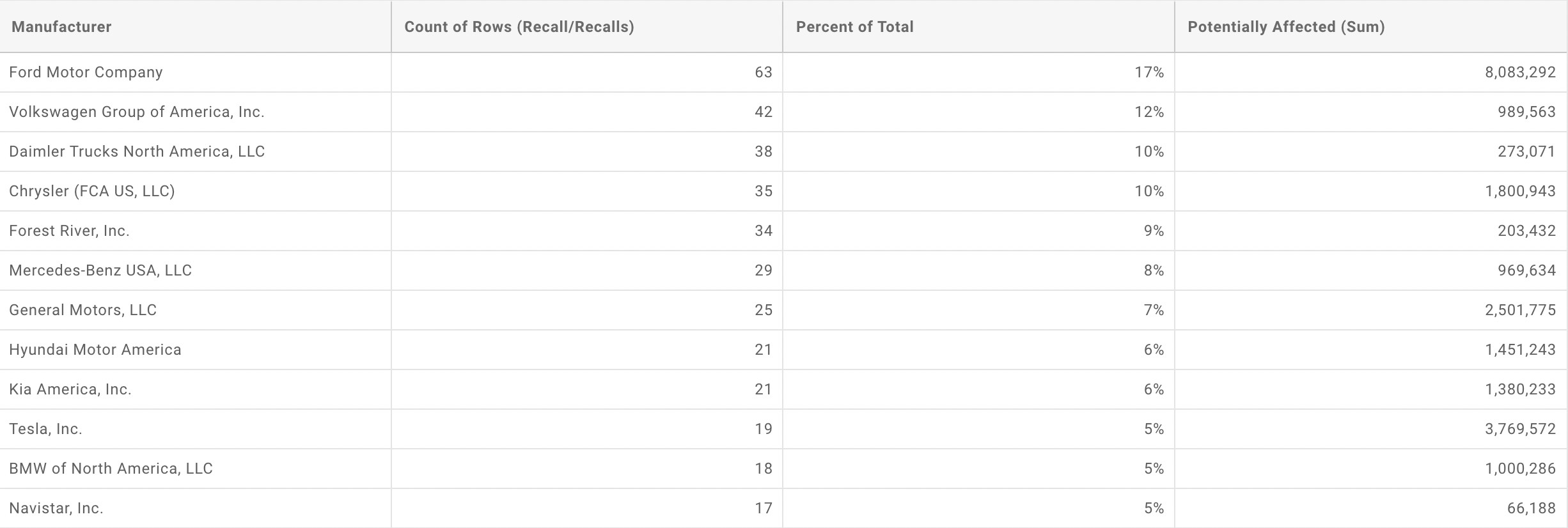The height and width of the screenshot is (528, 1568).
Task: Select the Tesla, Inc. manufacturer cell
Action: (196, 429)
